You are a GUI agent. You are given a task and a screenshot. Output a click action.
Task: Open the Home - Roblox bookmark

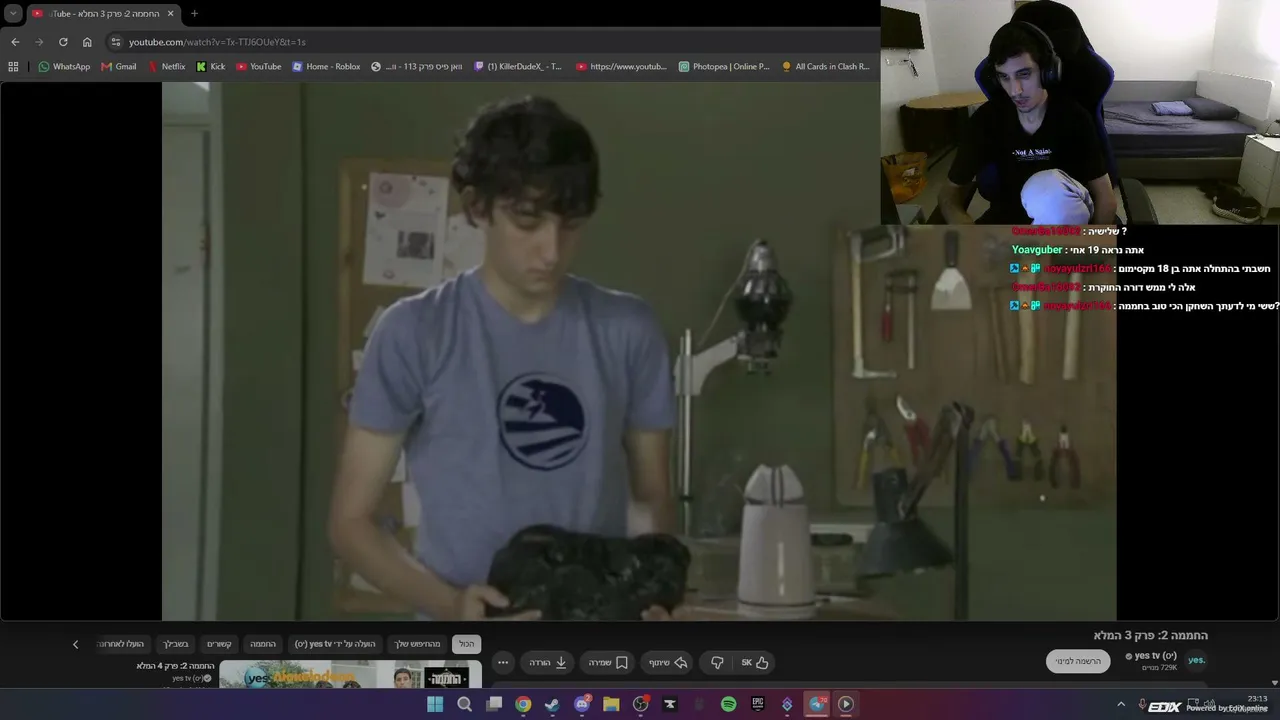(x=326, y=67)
